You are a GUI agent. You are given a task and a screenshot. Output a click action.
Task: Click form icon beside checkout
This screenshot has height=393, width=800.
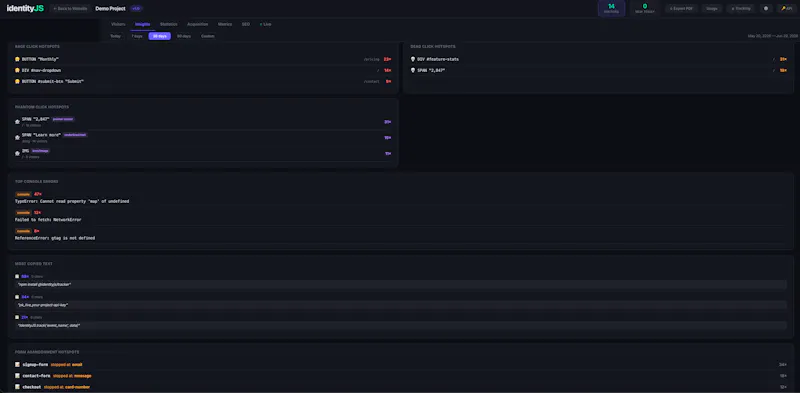pyautogui.click(x=17, y=387)
